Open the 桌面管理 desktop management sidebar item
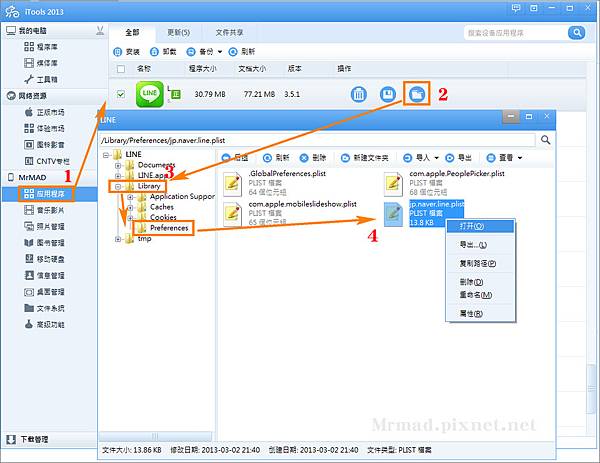 44,292
